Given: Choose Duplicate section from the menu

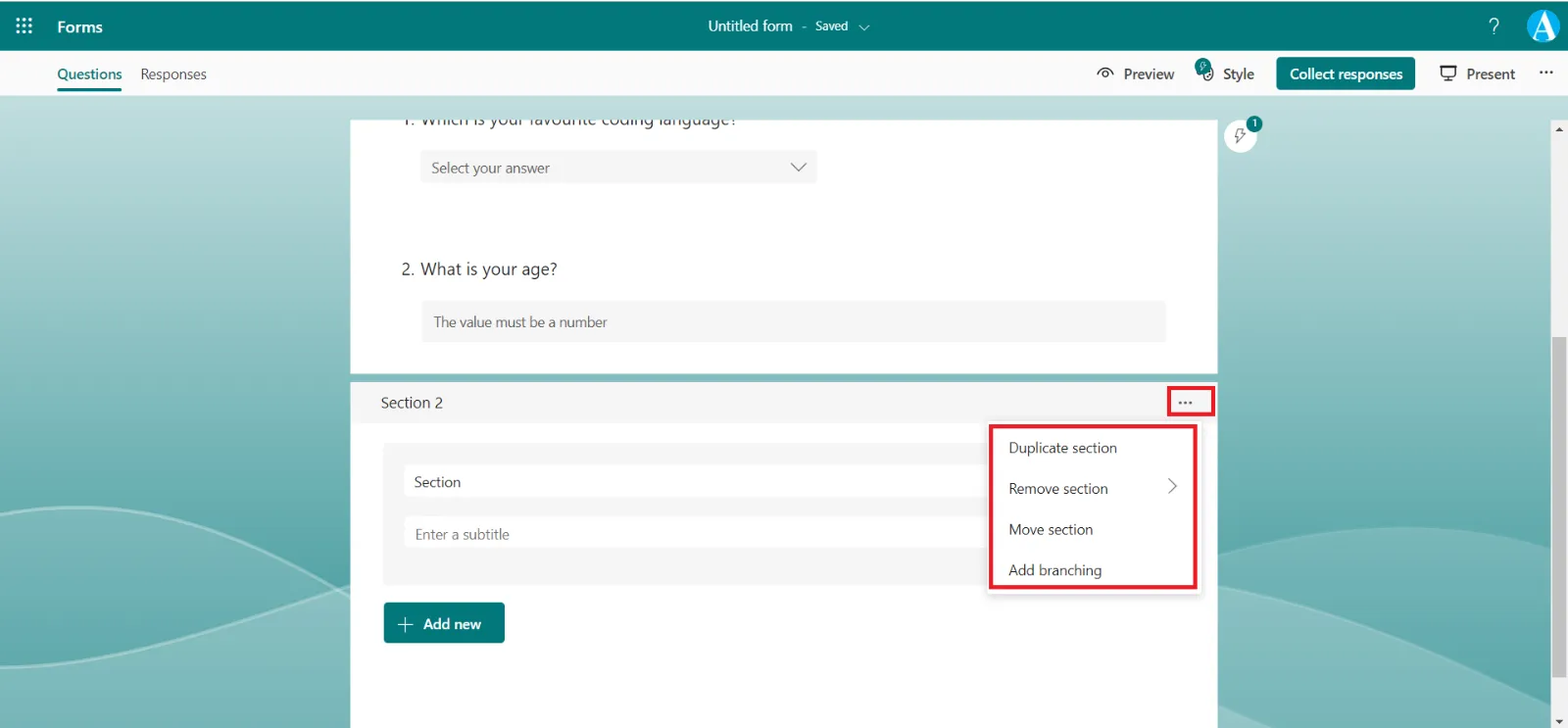Looking at the screenshot, I should coord(1062,448).
